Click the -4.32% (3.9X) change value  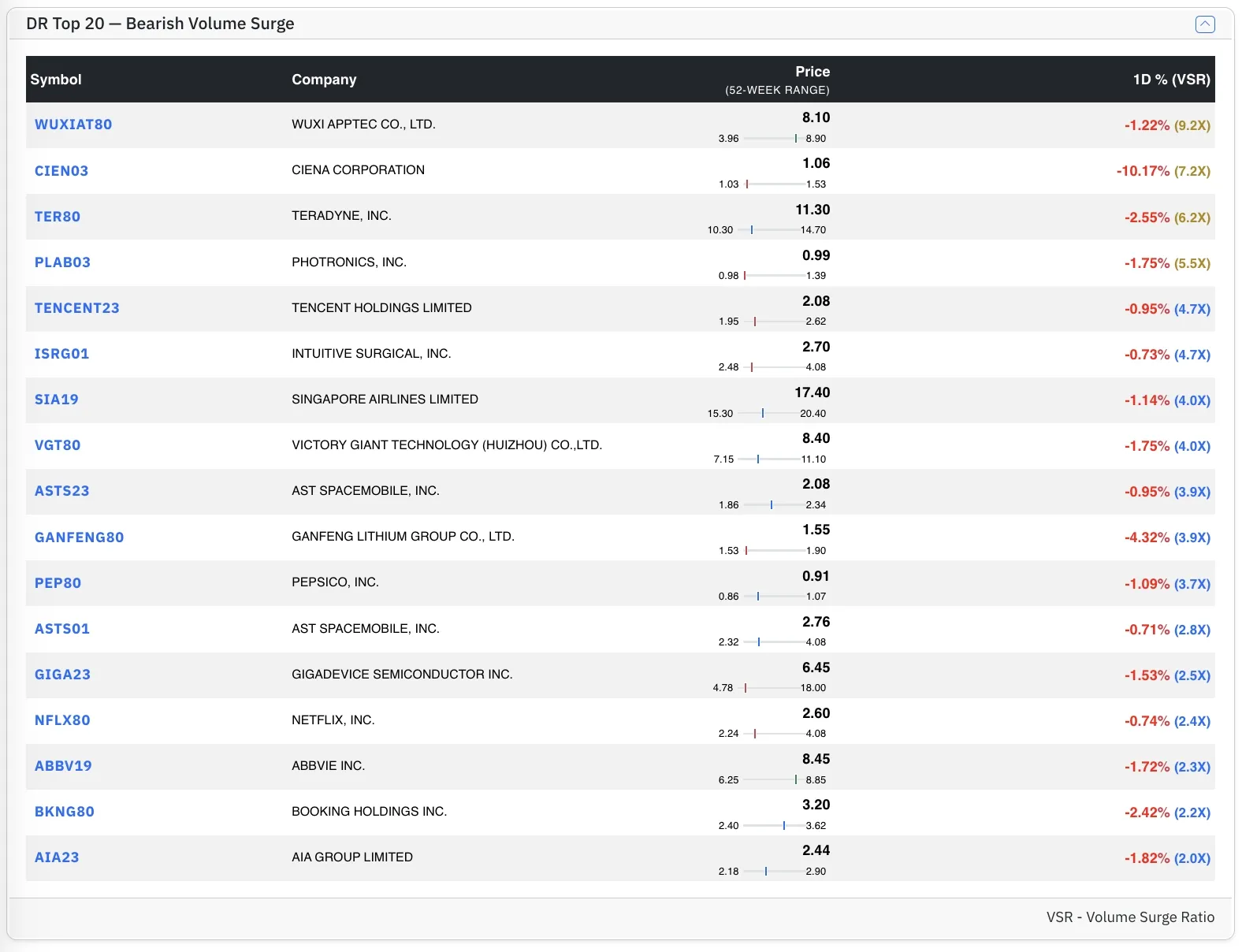pos(1167,537)
